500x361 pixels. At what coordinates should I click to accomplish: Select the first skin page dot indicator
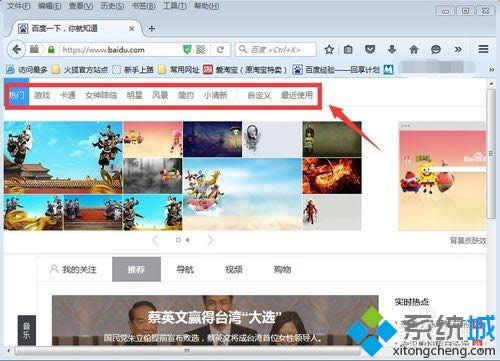point(178,240)
